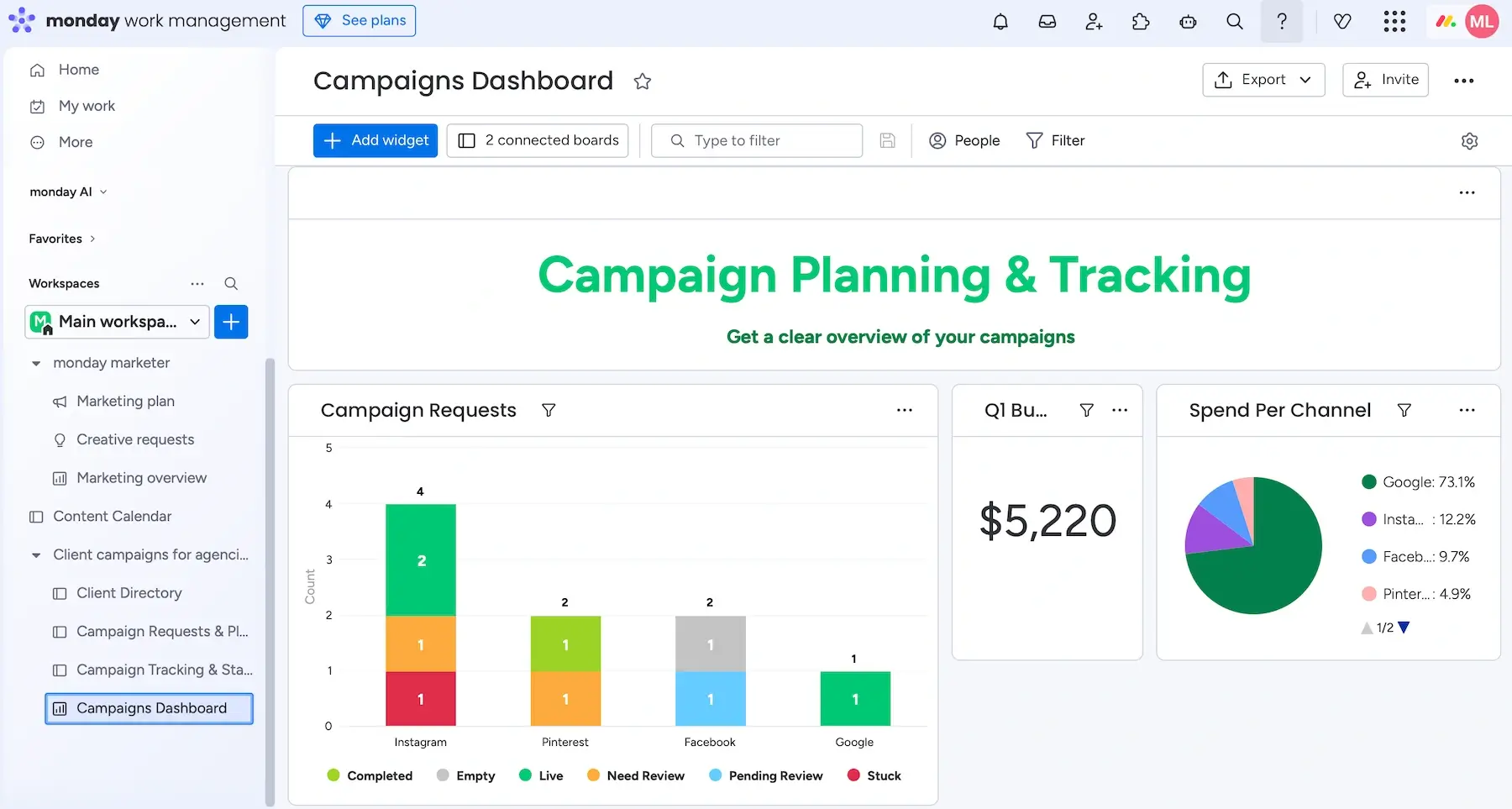Expand the Favorites section
The height and width of the screenshot is (809, 1512).
(62, 239)
